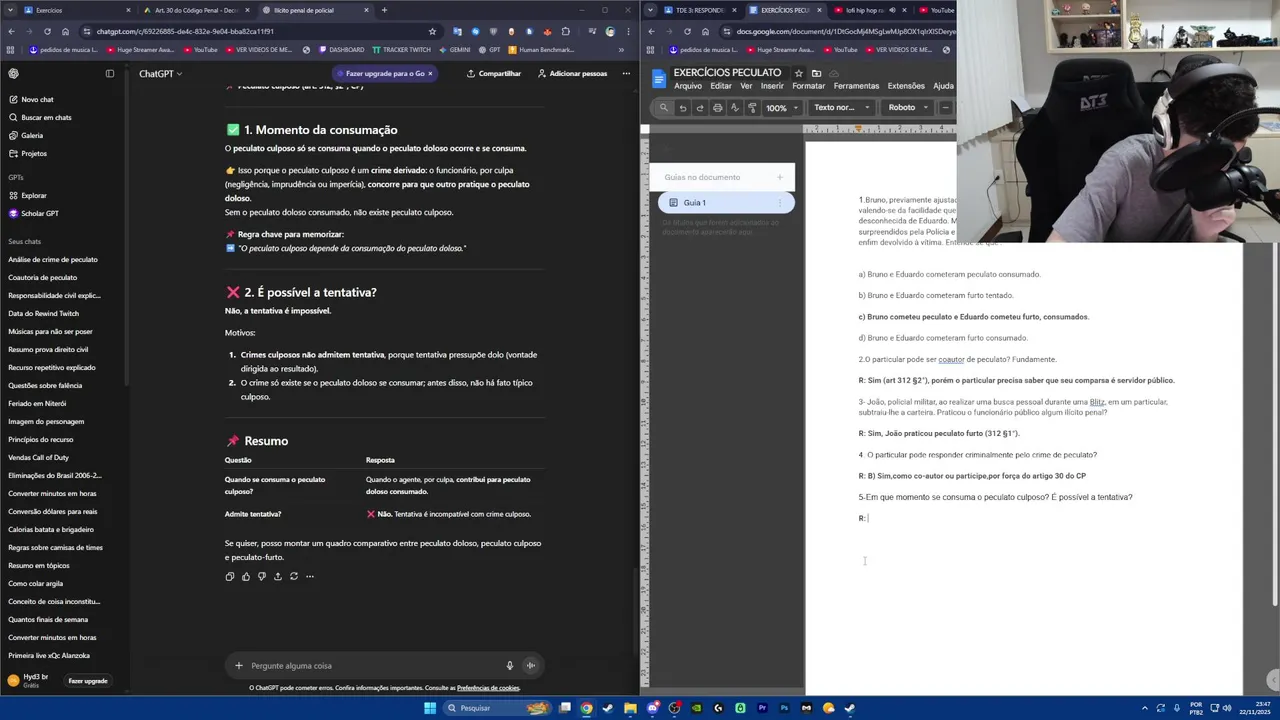Decrease font size in Google Docs
The width and height of the screenshot is (1280, 720).
click(x=945, y=107)
